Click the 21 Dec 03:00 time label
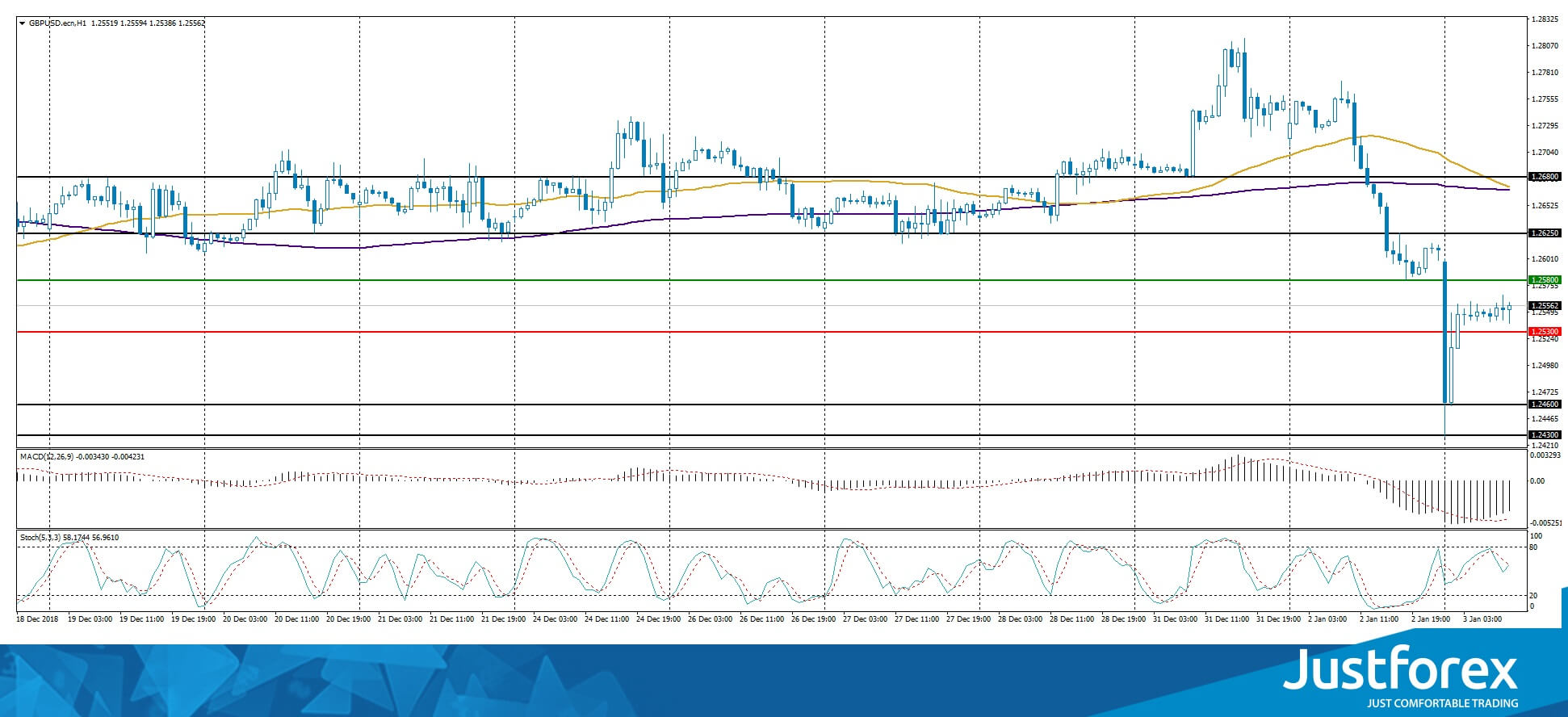The height and width of the screenshot is (717, 1568). click(400, 619)
